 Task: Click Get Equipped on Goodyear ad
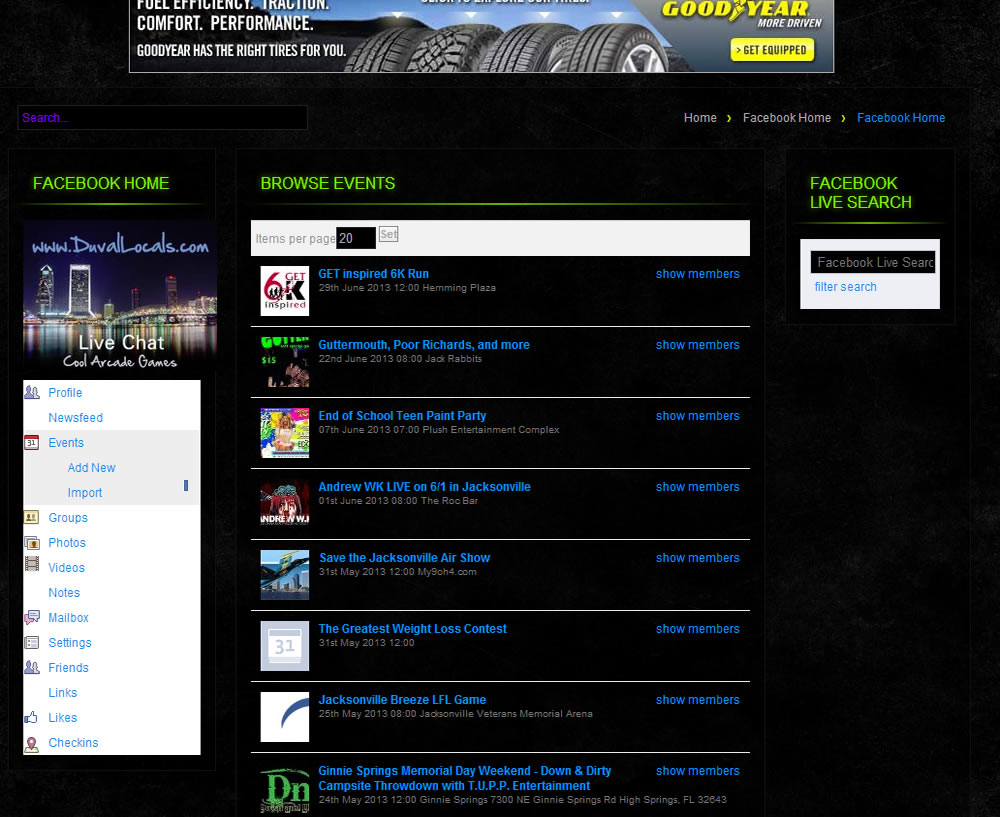point(772,50)
